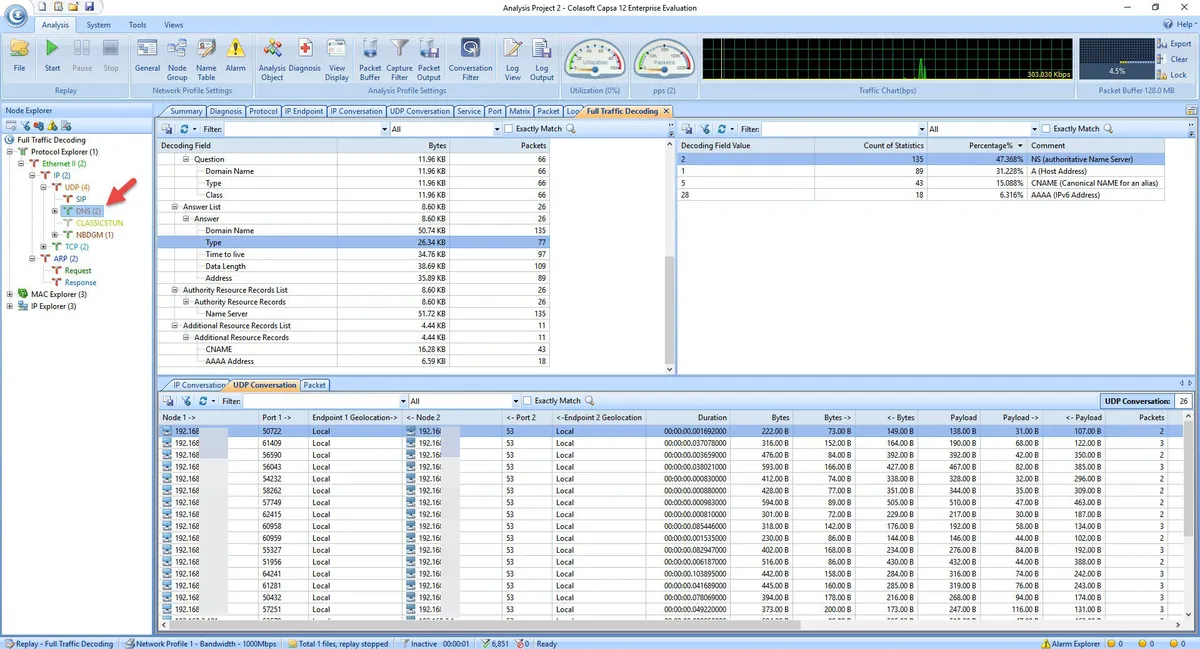Open the Alarm settings icon
The image size is (1200, 649).
[x=235, y=54]
